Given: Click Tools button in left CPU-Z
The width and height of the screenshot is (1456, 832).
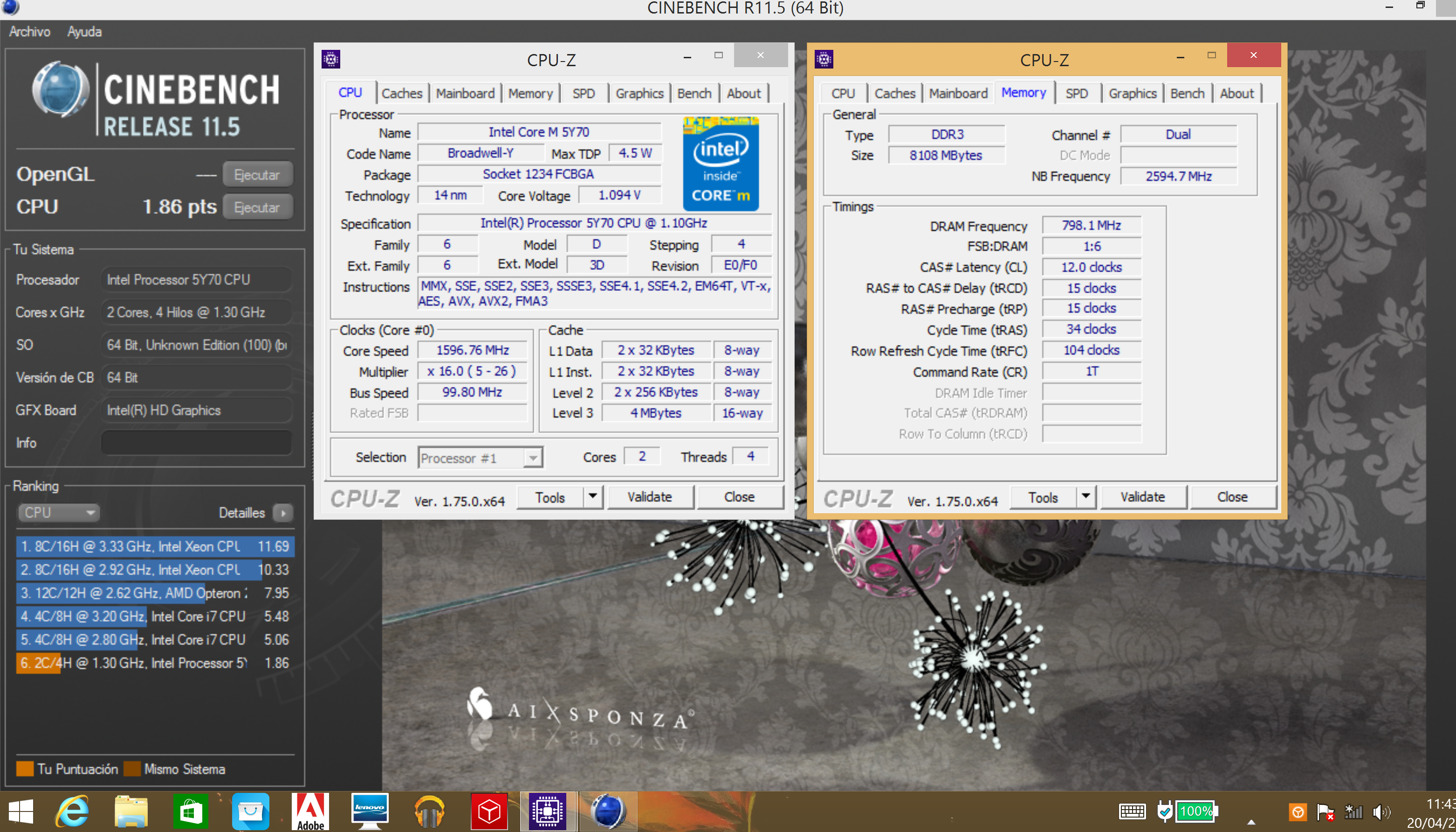Looking at the screenshot, I should click(x=550, y=497).
